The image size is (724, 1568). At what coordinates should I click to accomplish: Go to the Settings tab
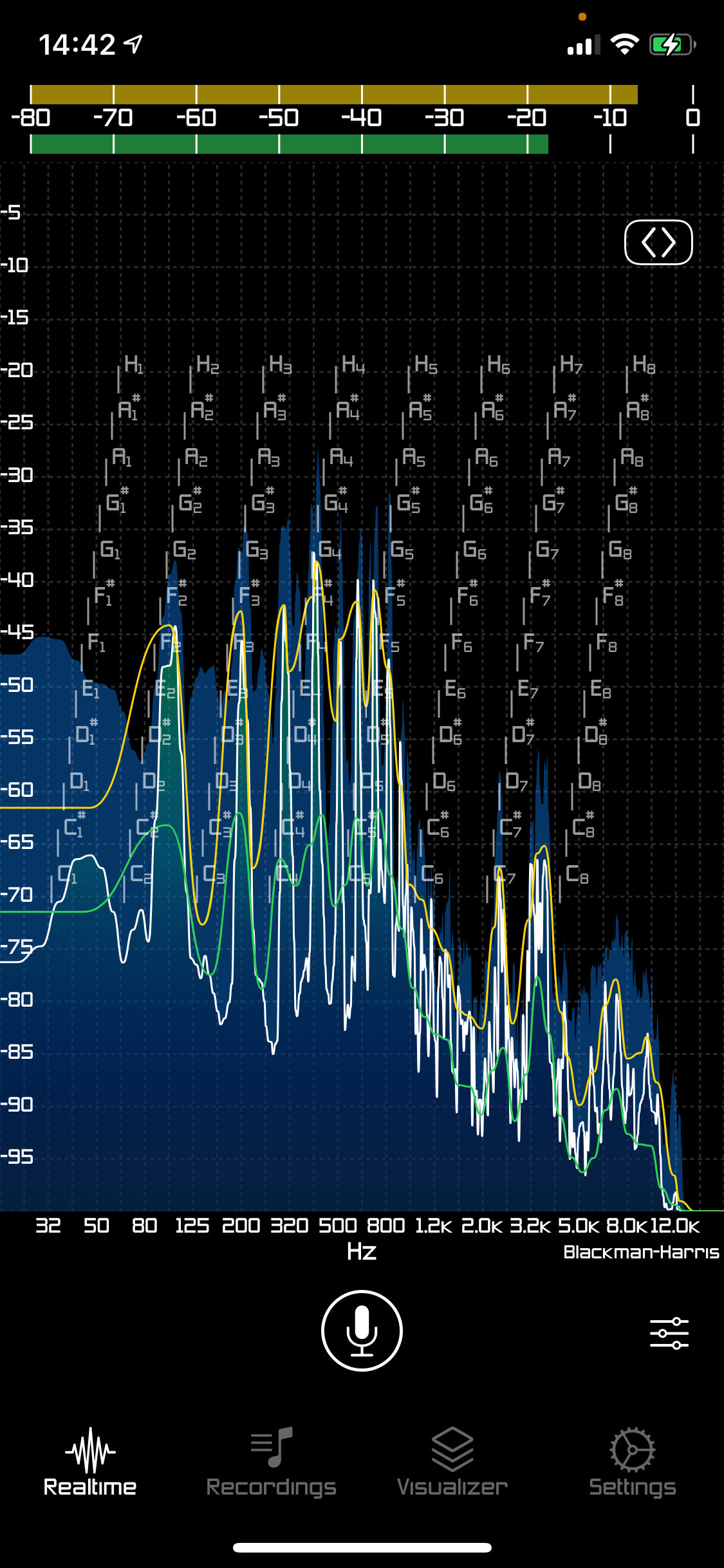pyautogui.click(x=632, y=1461)
